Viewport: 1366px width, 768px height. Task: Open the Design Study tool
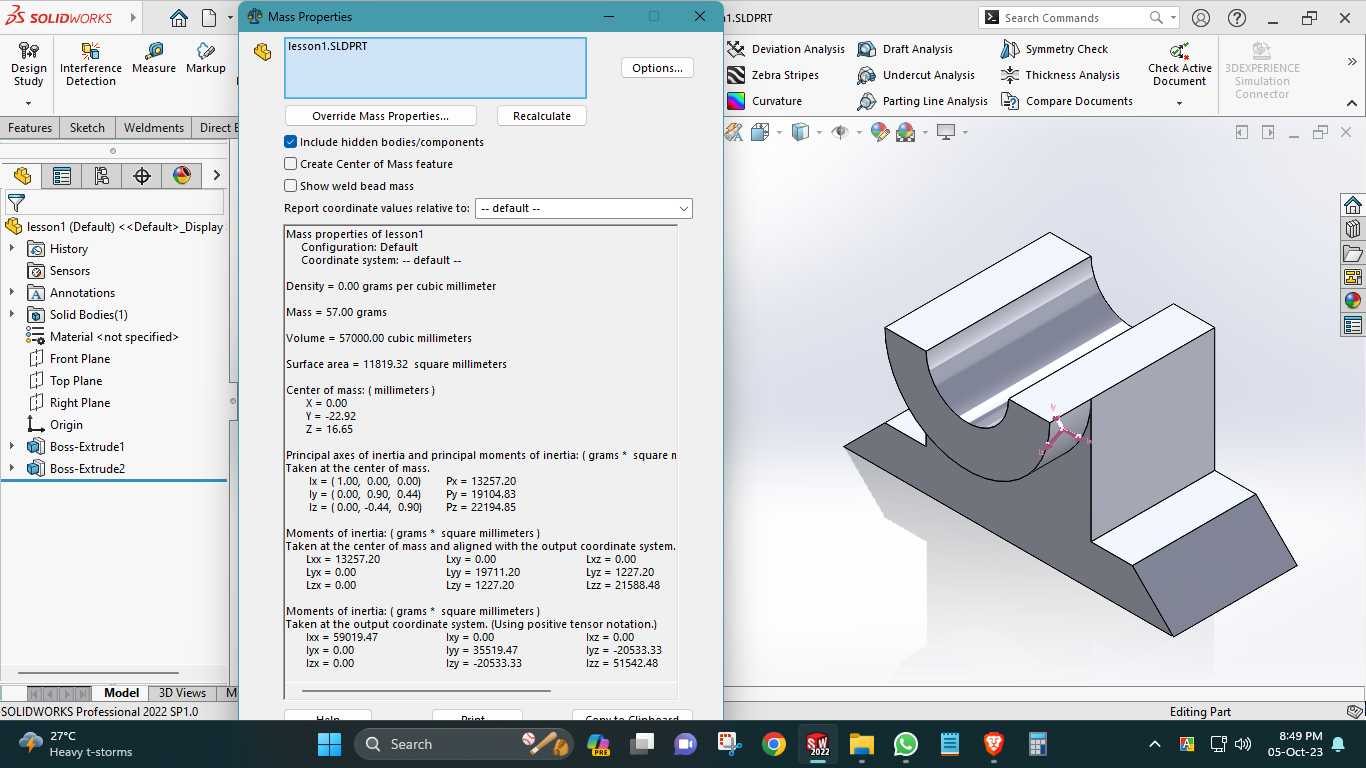(x=28, y=64)
